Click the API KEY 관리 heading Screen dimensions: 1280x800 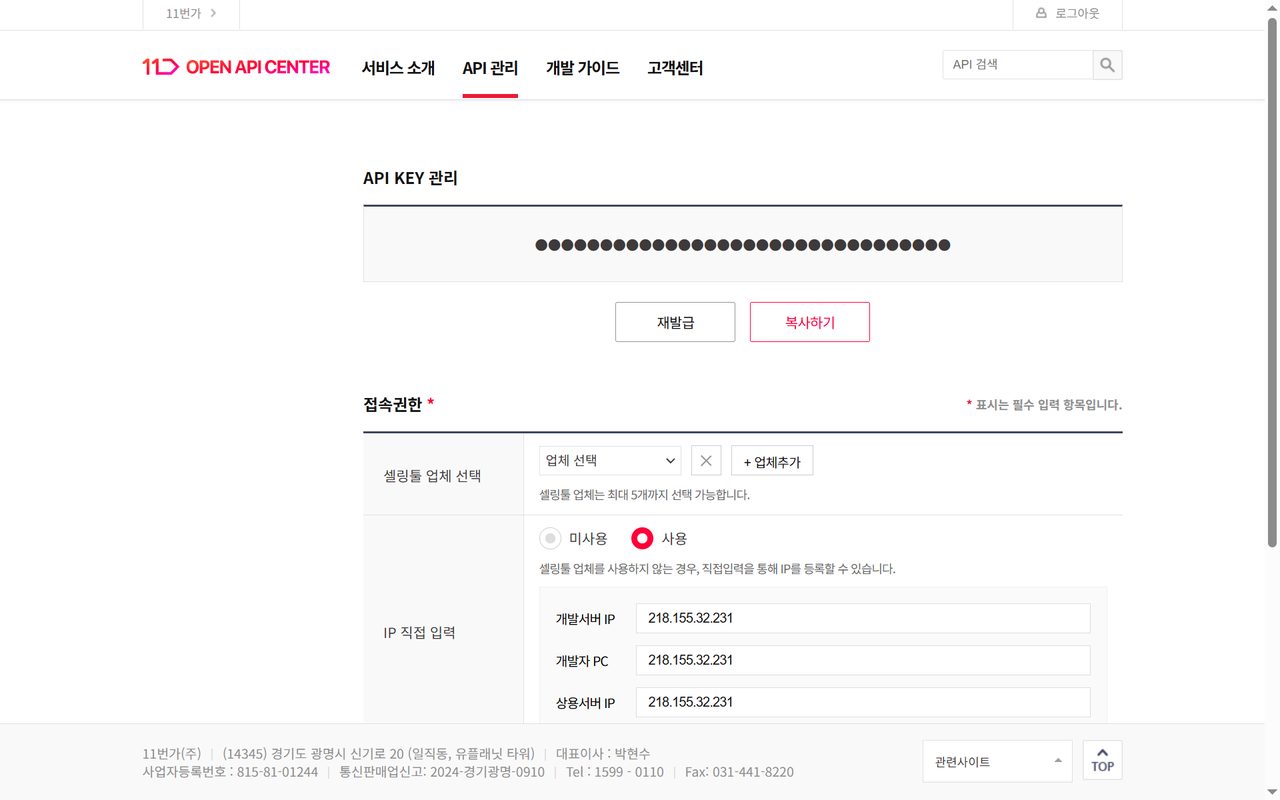point(410,178)
